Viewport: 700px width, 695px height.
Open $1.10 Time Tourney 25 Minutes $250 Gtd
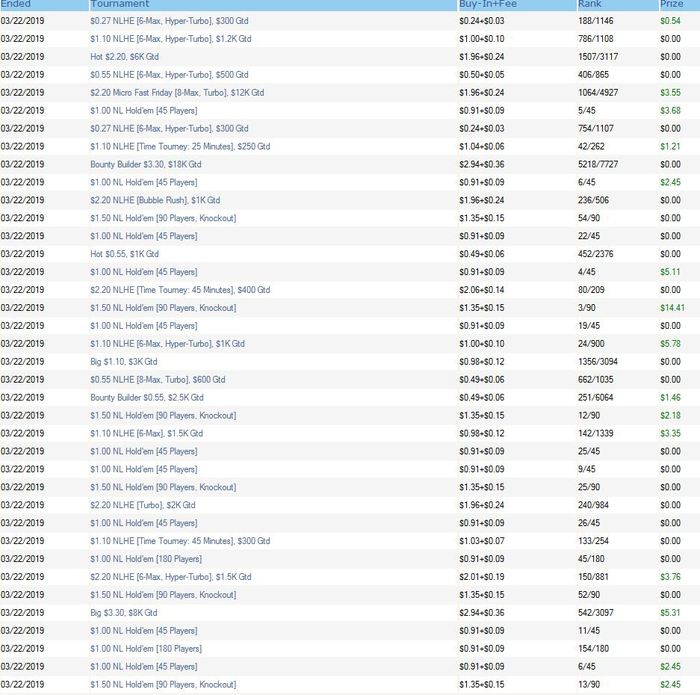click(x=180, y=146)
